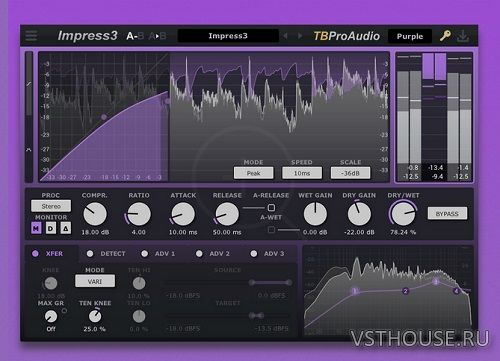Screen dimensions: 500x361
Task: Click the KNEE knob
Action: 51,283
